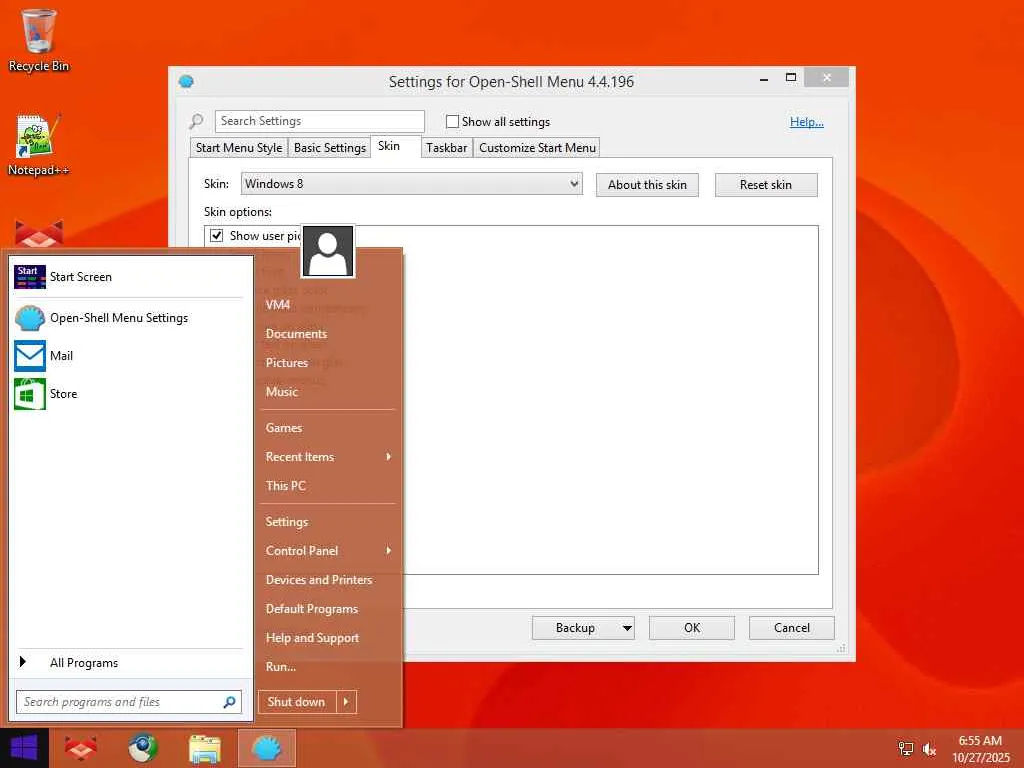This screenshot has height=768, width=1024.
Task: Click the Start Screen icon in start menu
Action: (30, 277)
